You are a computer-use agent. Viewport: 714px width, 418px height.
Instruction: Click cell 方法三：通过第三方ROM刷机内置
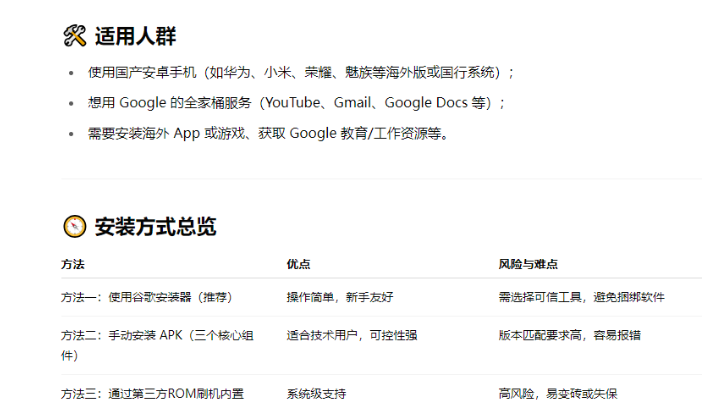[x=153, y=393]
